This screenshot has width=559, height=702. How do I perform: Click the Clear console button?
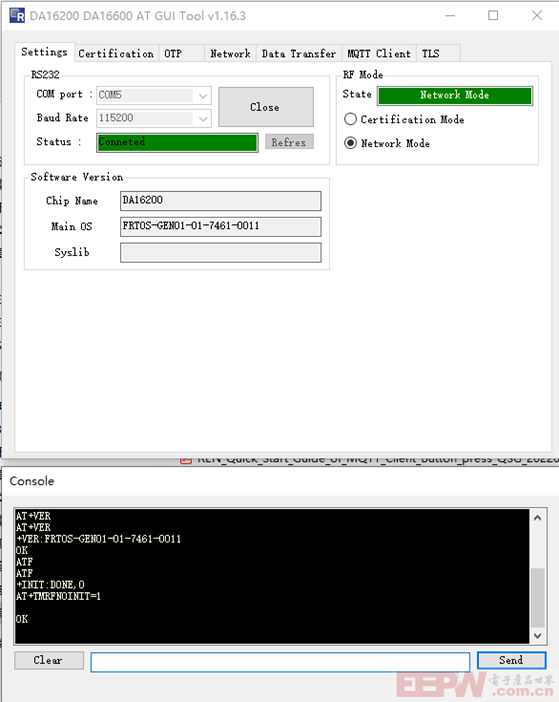49,660
